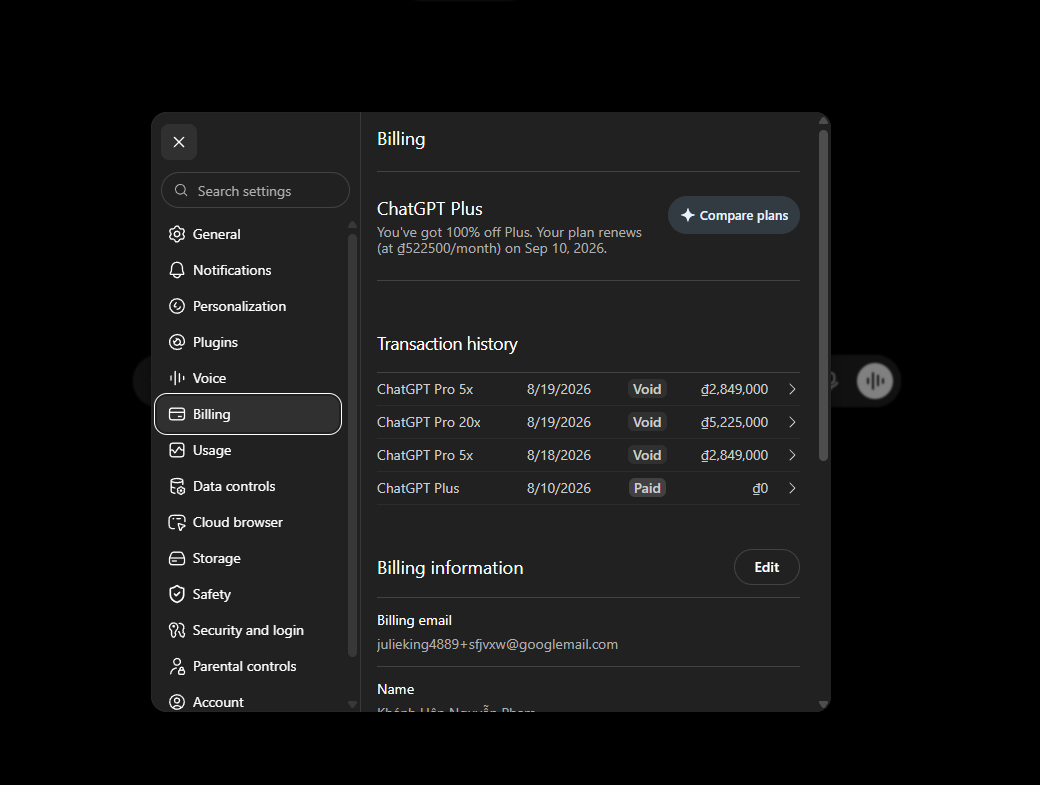Click the Paid status badge
The image size is (1040, 785).
coord(647,488)
